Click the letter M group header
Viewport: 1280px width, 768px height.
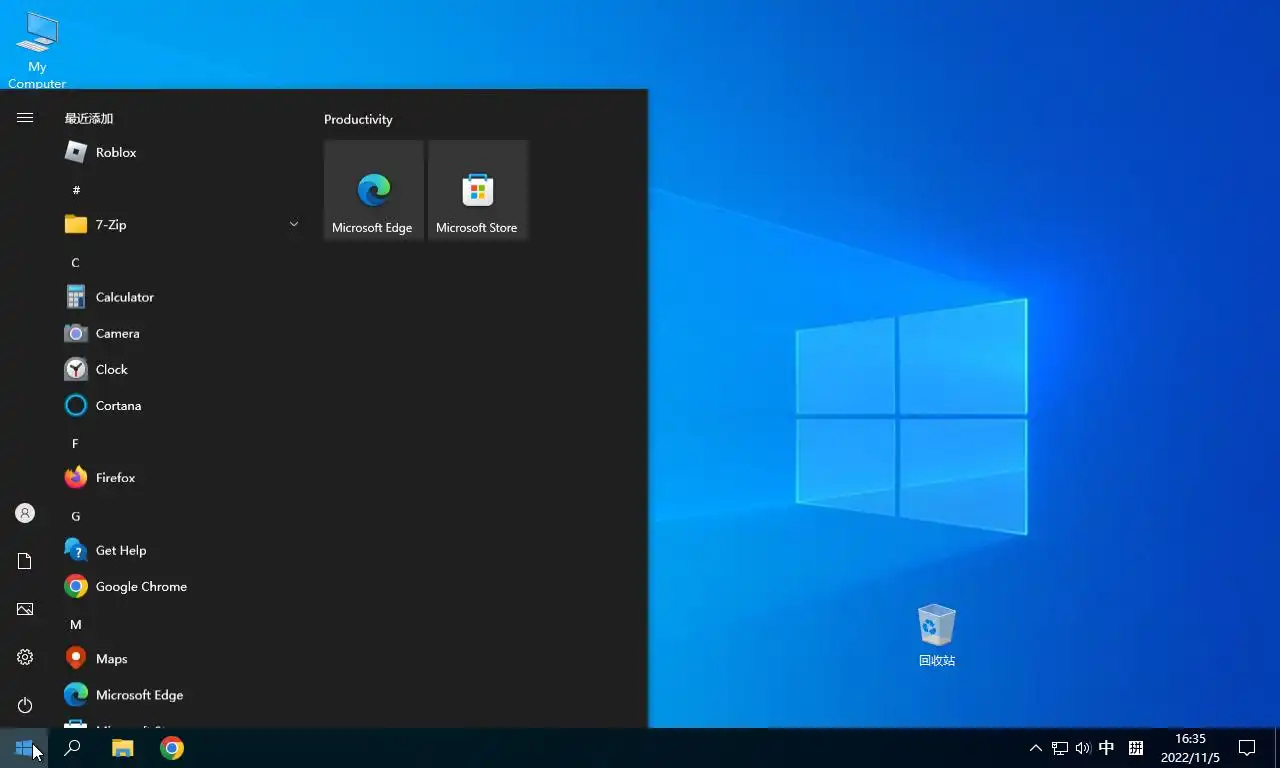tap(75, 624)
